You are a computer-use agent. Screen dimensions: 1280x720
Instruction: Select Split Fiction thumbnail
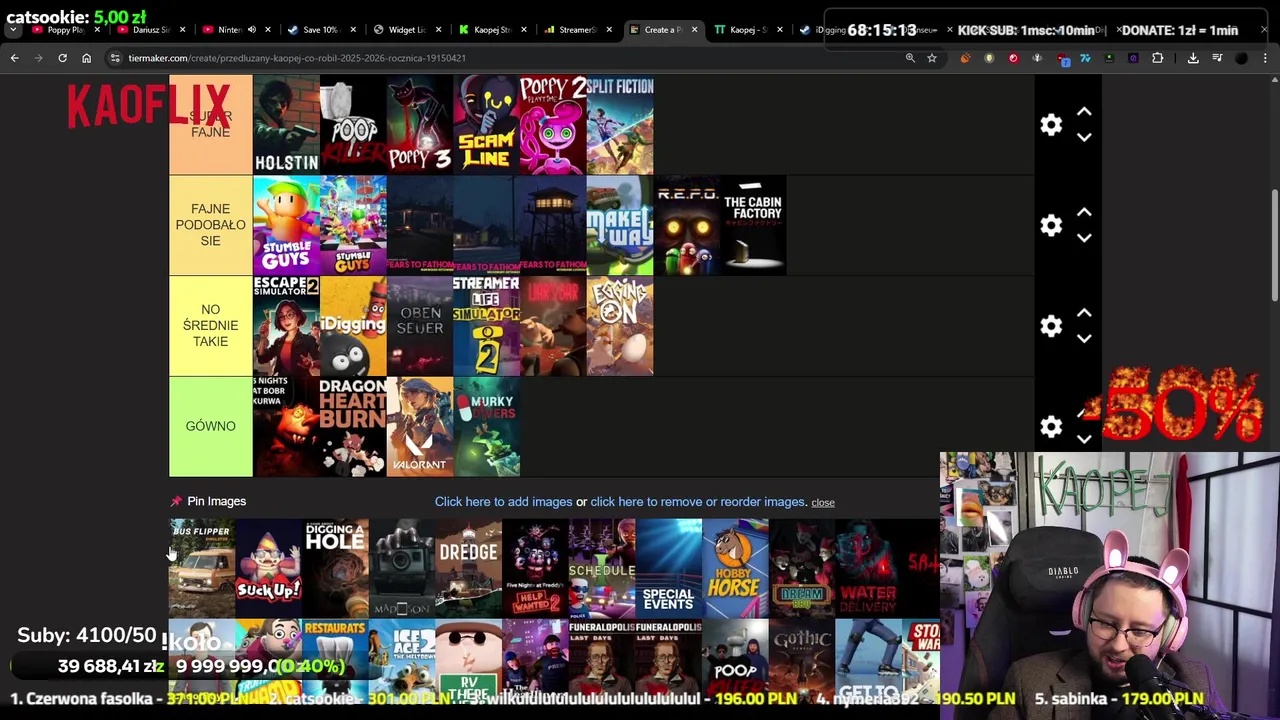[620, 125]
